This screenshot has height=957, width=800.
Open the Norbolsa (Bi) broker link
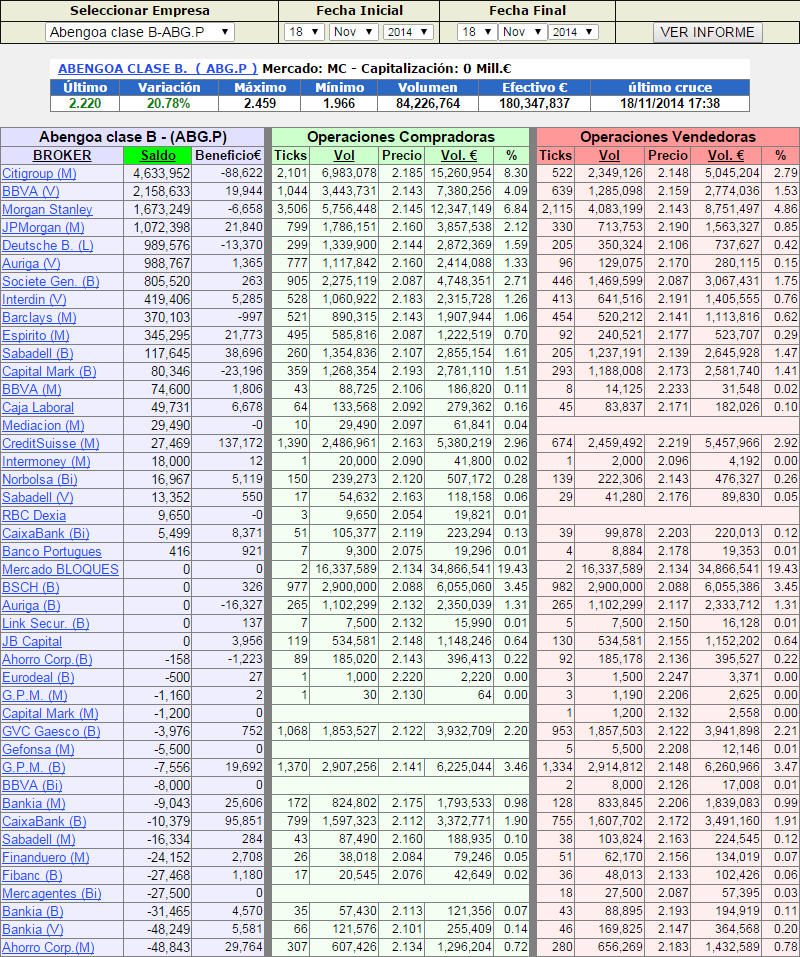pyautogui.click(x=40, y=480)
